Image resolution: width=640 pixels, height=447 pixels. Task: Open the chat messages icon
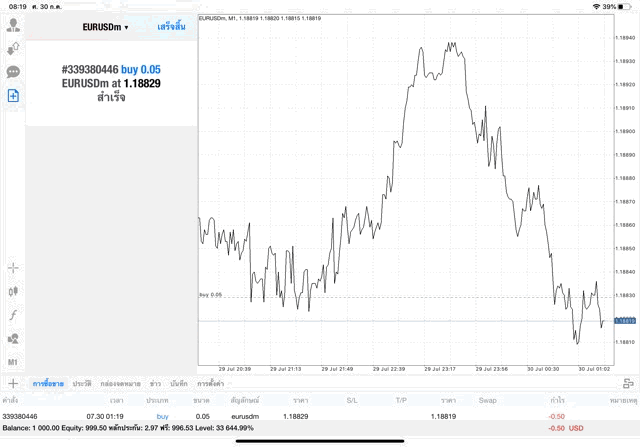(x=13, y=72)
